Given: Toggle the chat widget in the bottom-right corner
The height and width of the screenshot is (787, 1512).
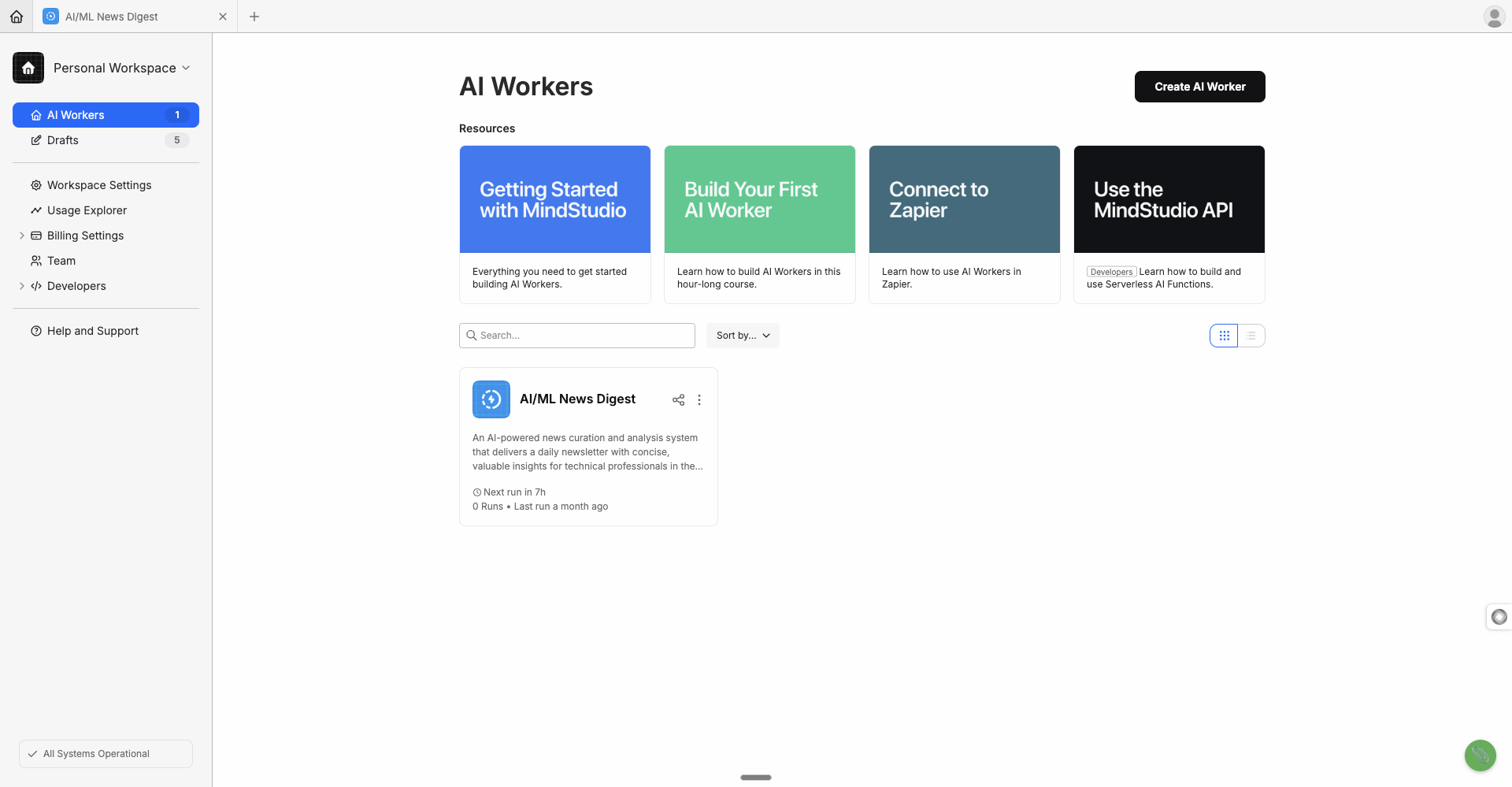Looking at the screenshot, I should coord(1480,755).
